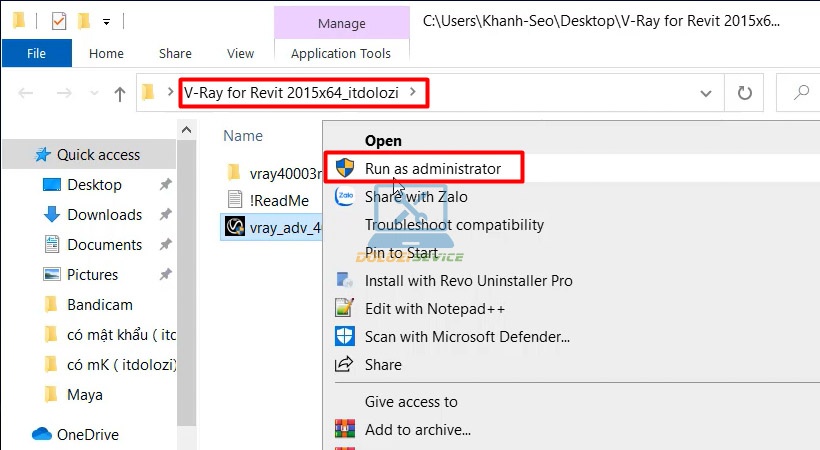Select the !ReadMe text file

268,200
